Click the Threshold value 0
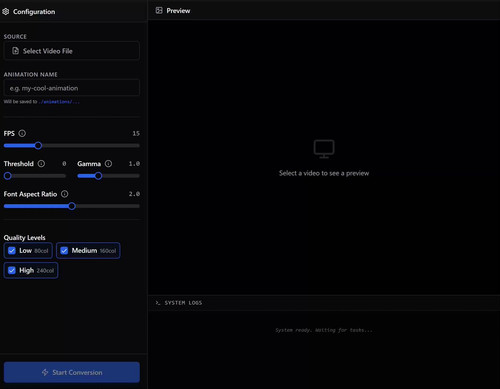 [x=64, y=164]
